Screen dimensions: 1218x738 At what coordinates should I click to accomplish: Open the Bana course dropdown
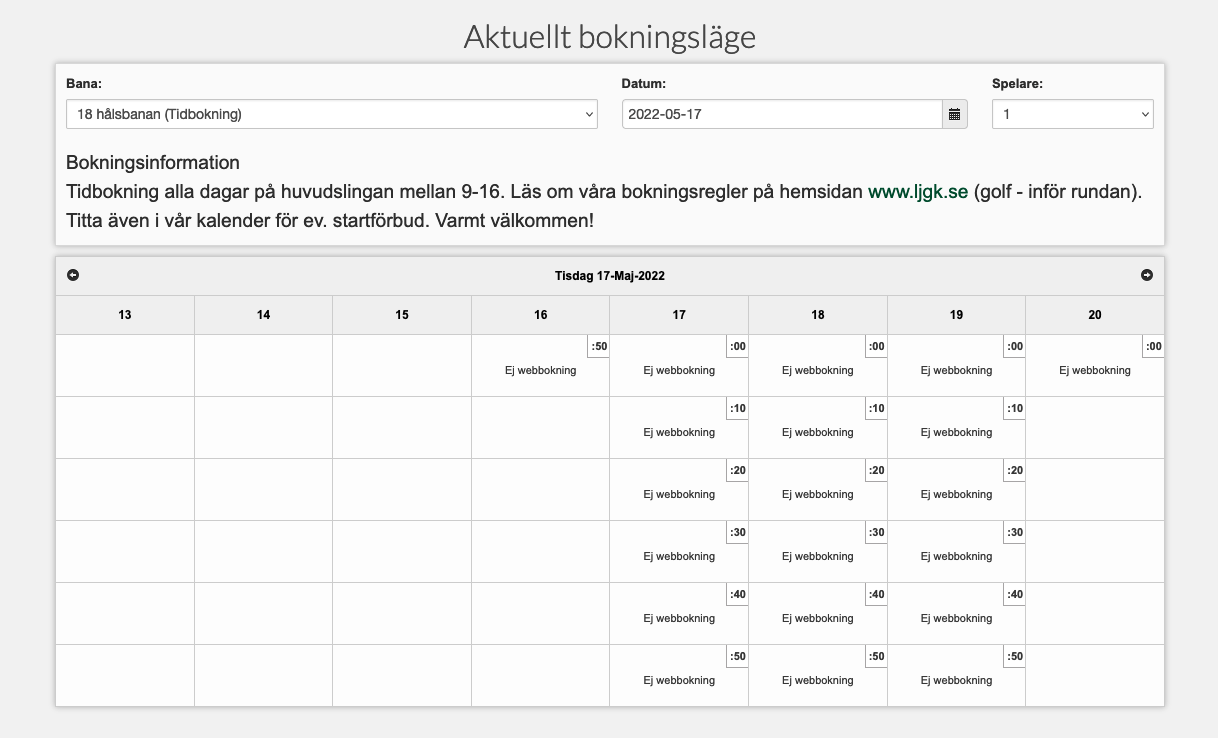point(332,114)
